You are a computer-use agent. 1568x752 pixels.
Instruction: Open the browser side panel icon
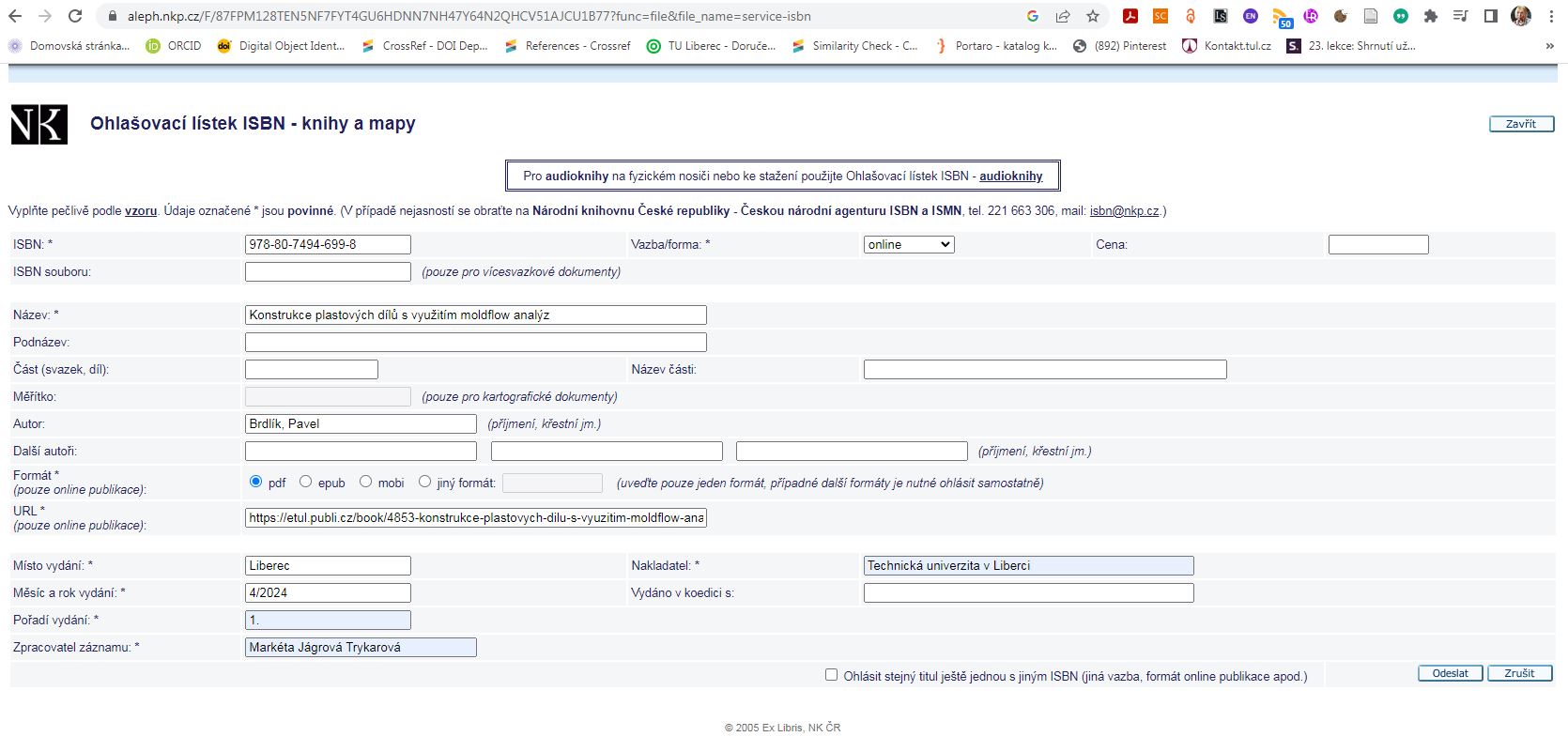click(1490, 16)
